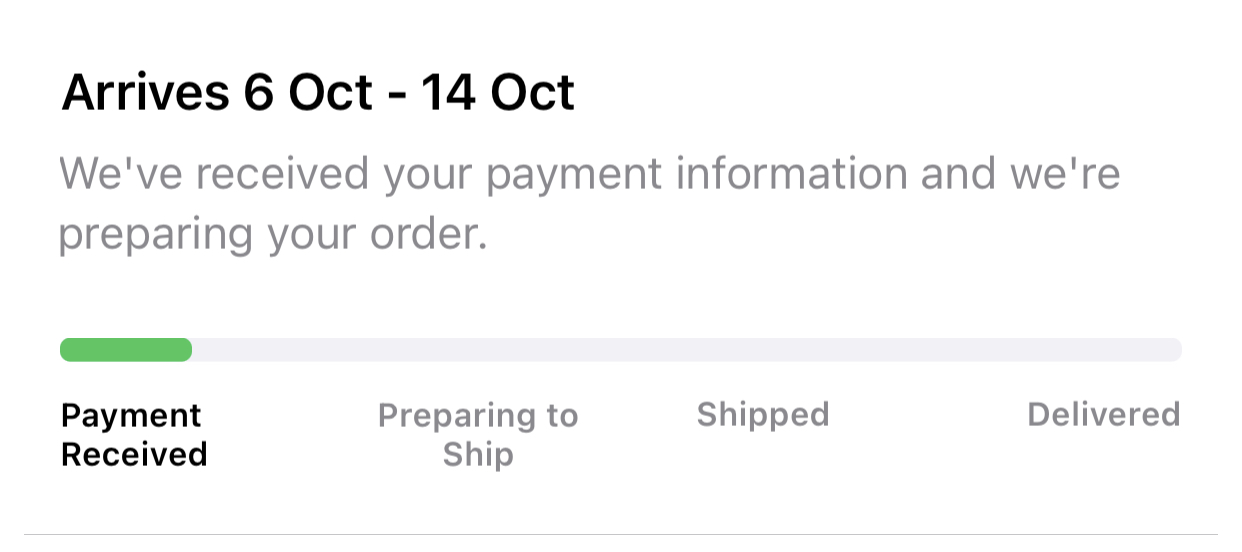Click the green filled progress segment
The image size is (1242, 552).
[126, 349]
